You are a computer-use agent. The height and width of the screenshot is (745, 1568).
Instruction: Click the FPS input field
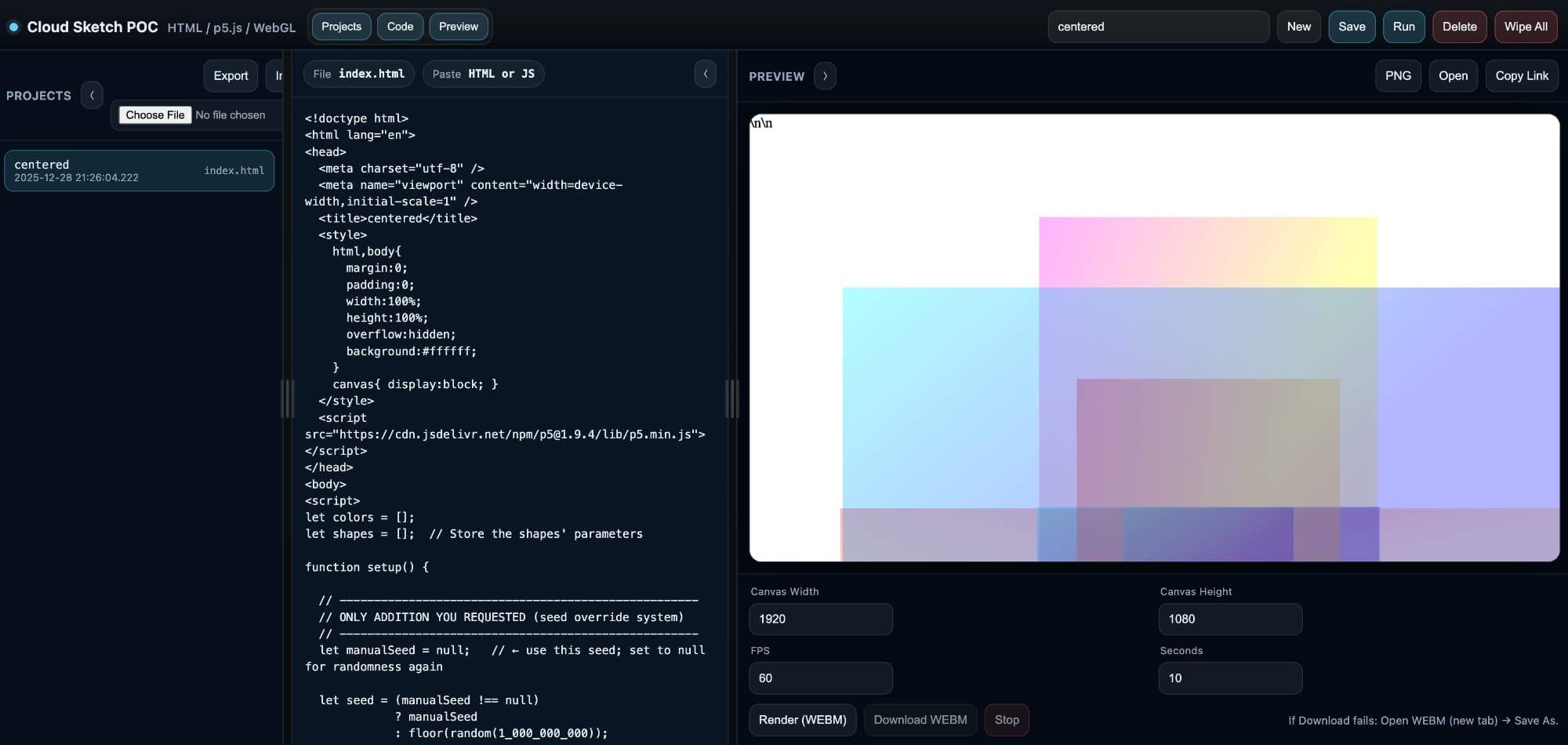coord(820,678)
